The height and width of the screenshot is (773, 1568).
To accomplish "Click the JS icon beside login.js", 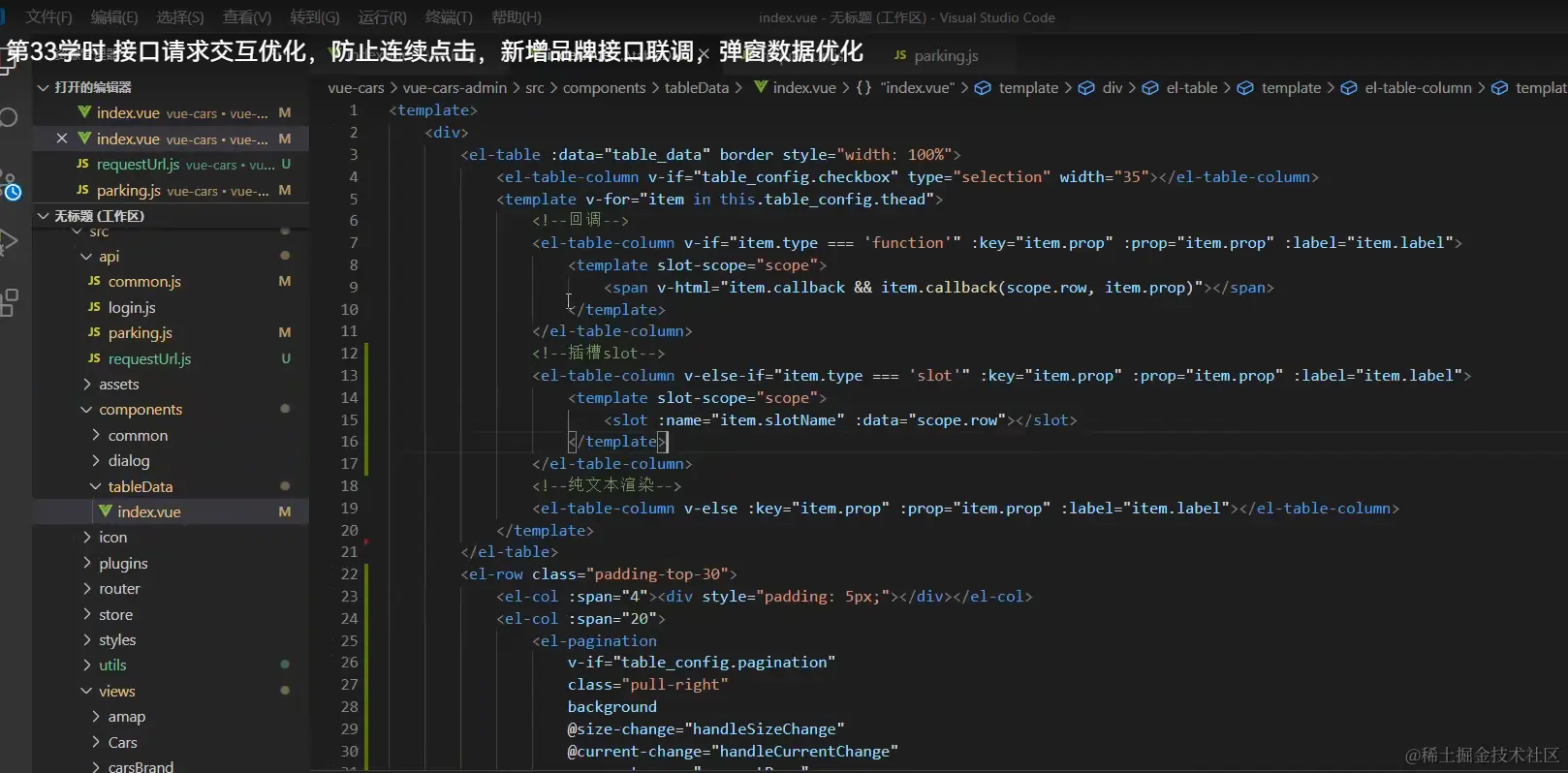I will tap(94, 307).
